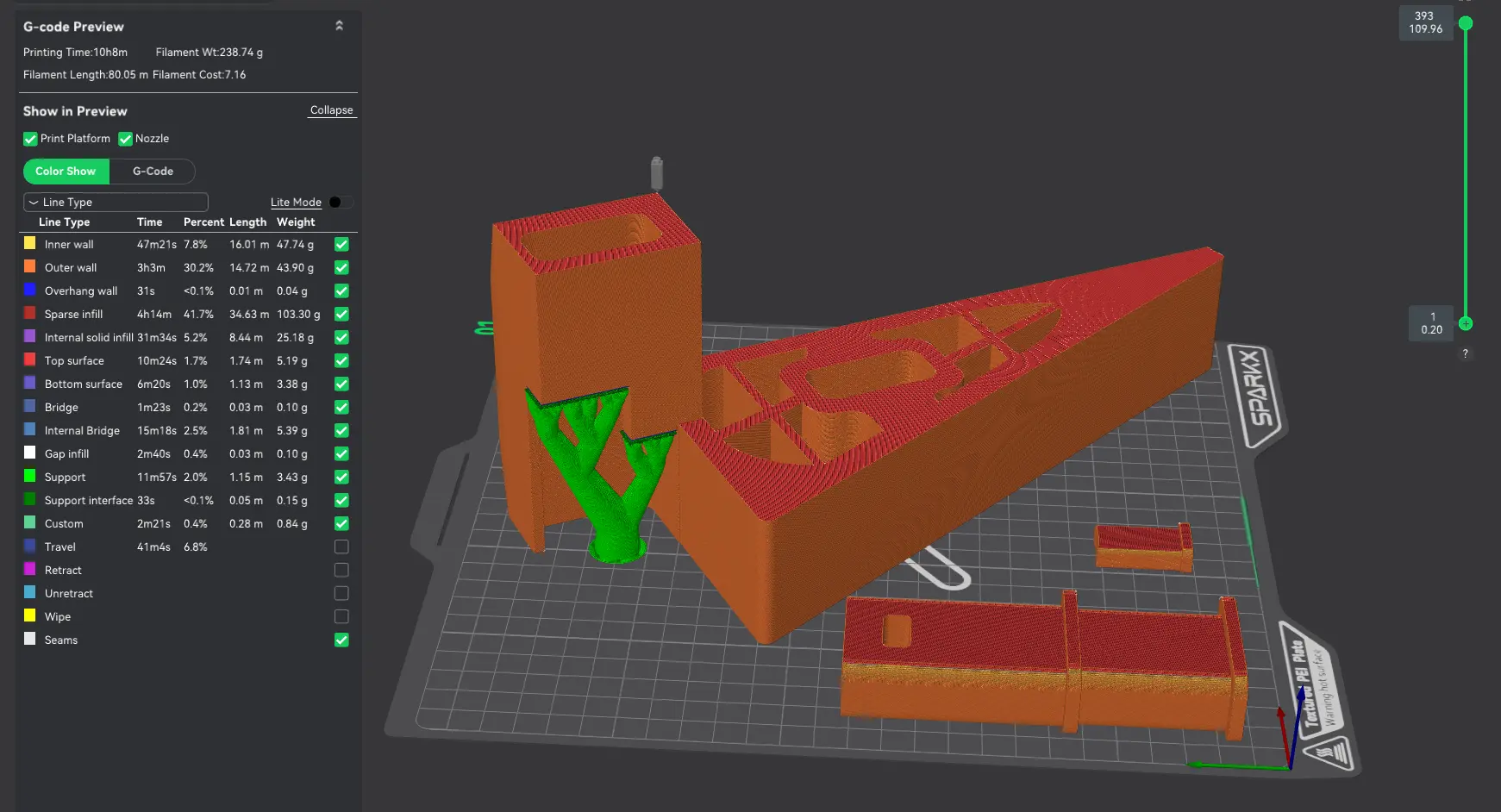This screenshot has height=812, width=1501.
Task: Click the Retract magenta color swatch
Action: tap(29, 569)
